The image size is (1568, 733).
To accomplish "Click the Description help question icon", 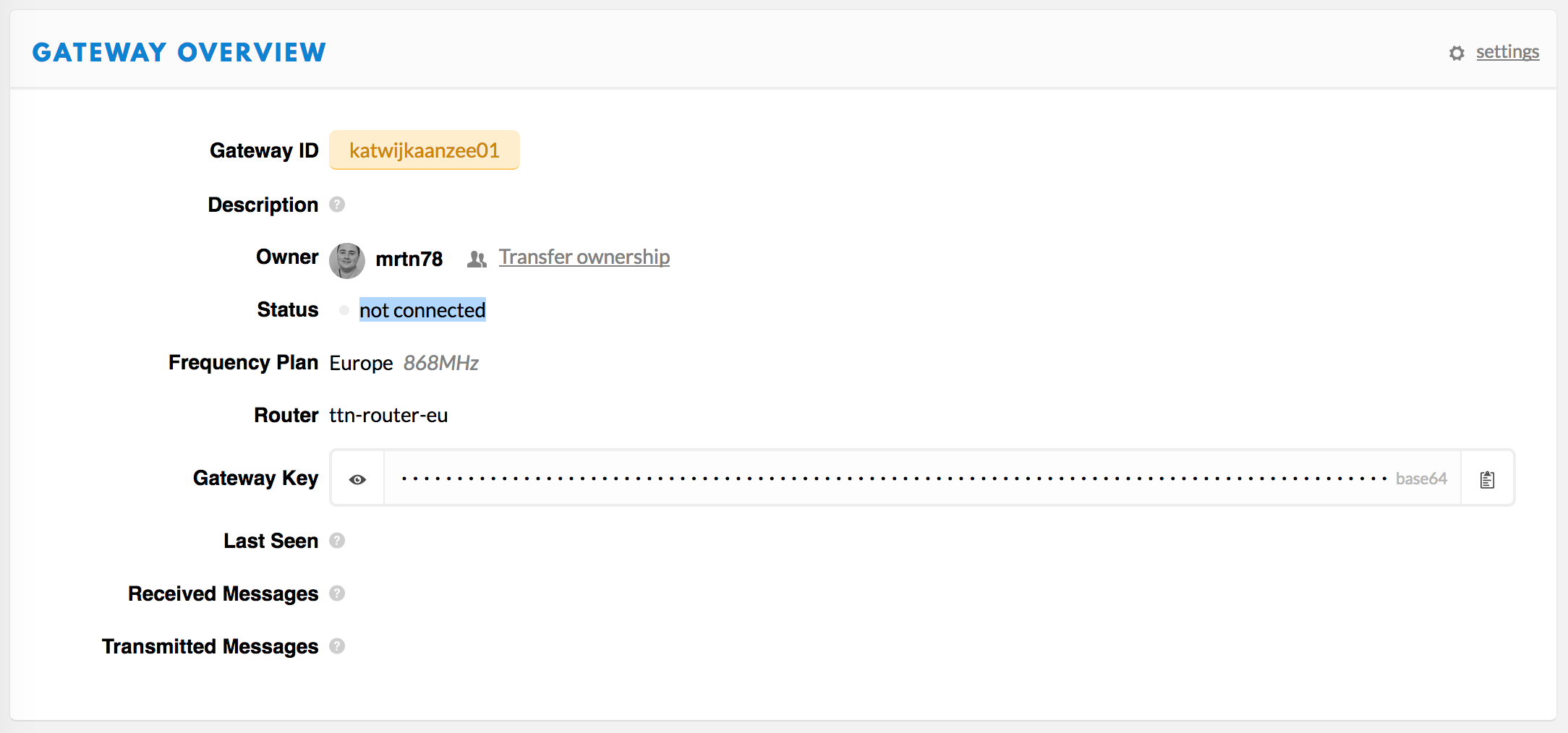I will 337,205.
